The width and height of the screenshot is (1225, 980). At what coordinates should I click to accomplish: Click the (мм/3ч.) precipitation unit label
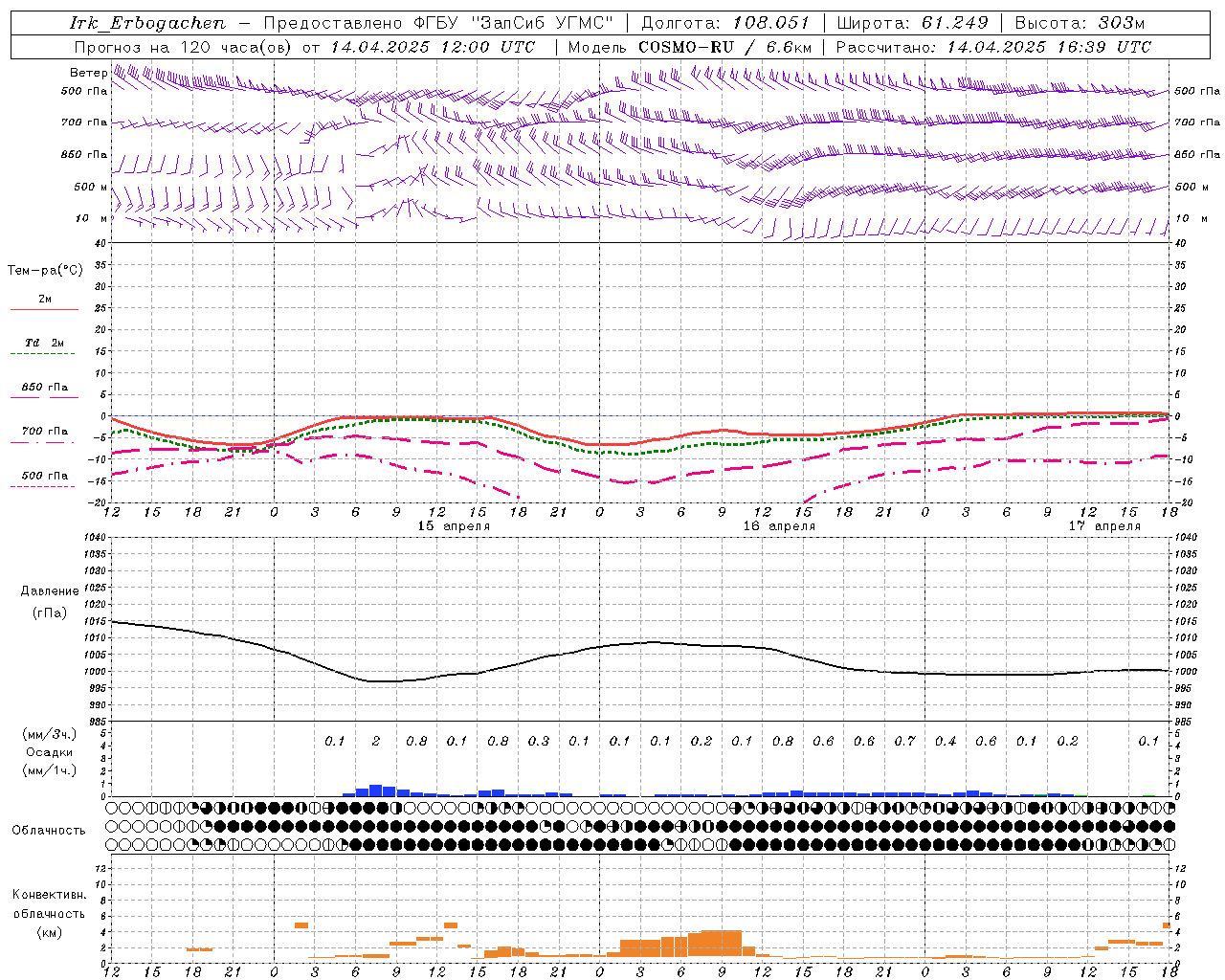click(x=50, y=735)
